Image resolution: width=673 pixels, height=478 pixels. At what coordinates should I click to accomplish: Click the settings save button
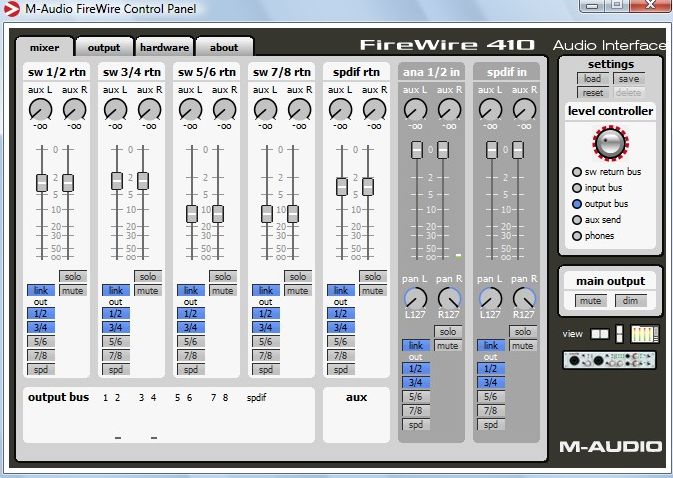629,79
